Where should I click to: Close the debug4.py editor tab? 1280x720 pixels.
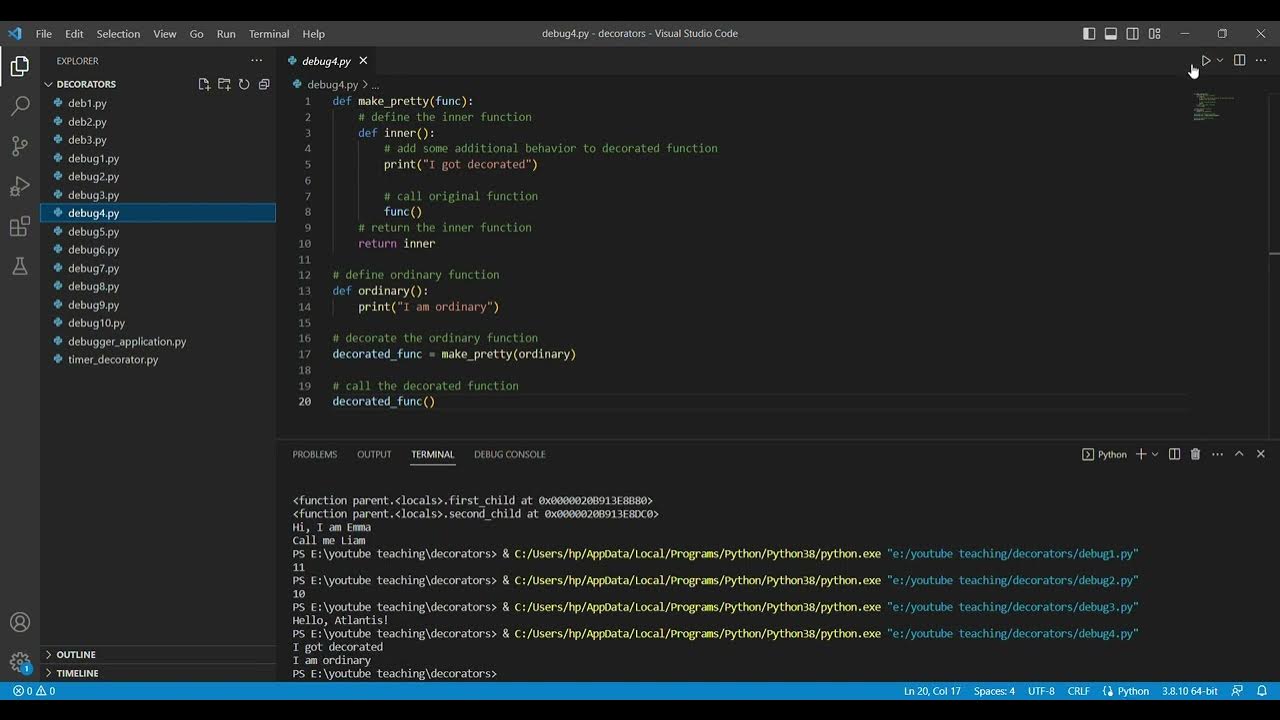tap(363, 61)
